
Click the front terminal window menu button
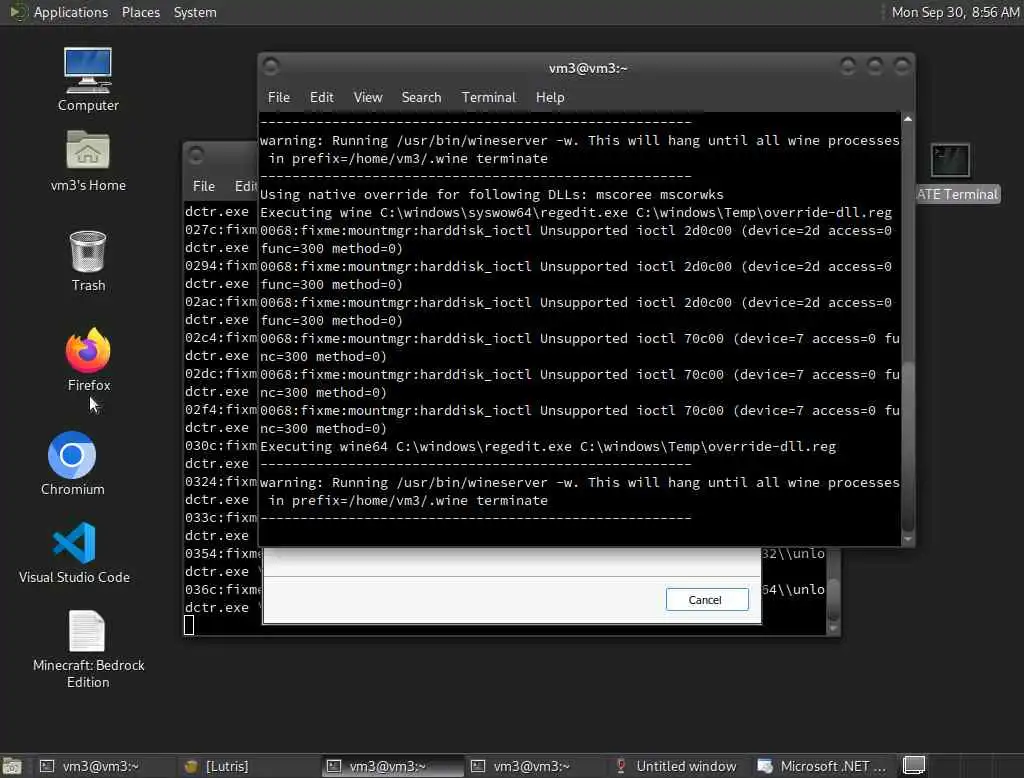click(x=271, y=66)
